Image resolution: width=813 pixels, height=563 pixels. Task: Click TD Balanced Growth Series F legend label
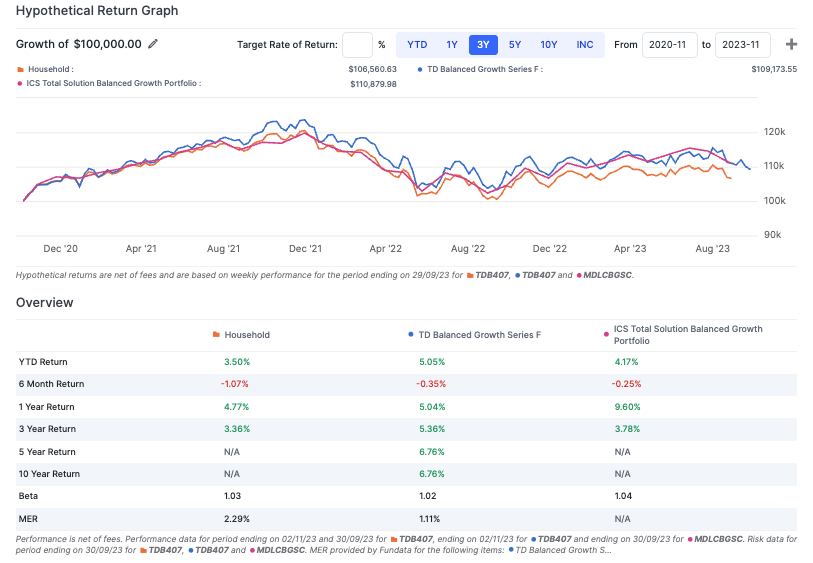485,69
